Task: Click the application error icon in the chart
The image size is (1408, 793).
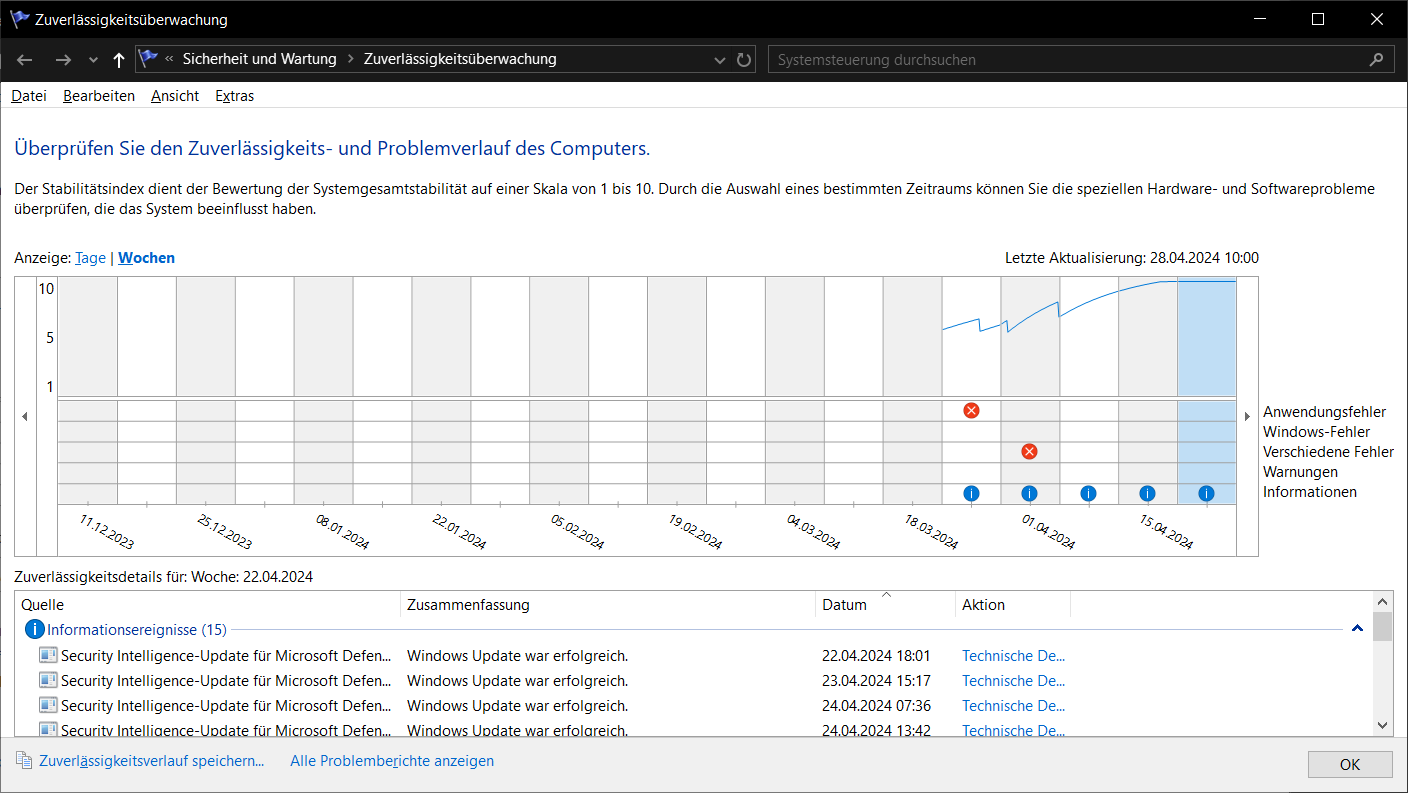Action: coord(971,410)
